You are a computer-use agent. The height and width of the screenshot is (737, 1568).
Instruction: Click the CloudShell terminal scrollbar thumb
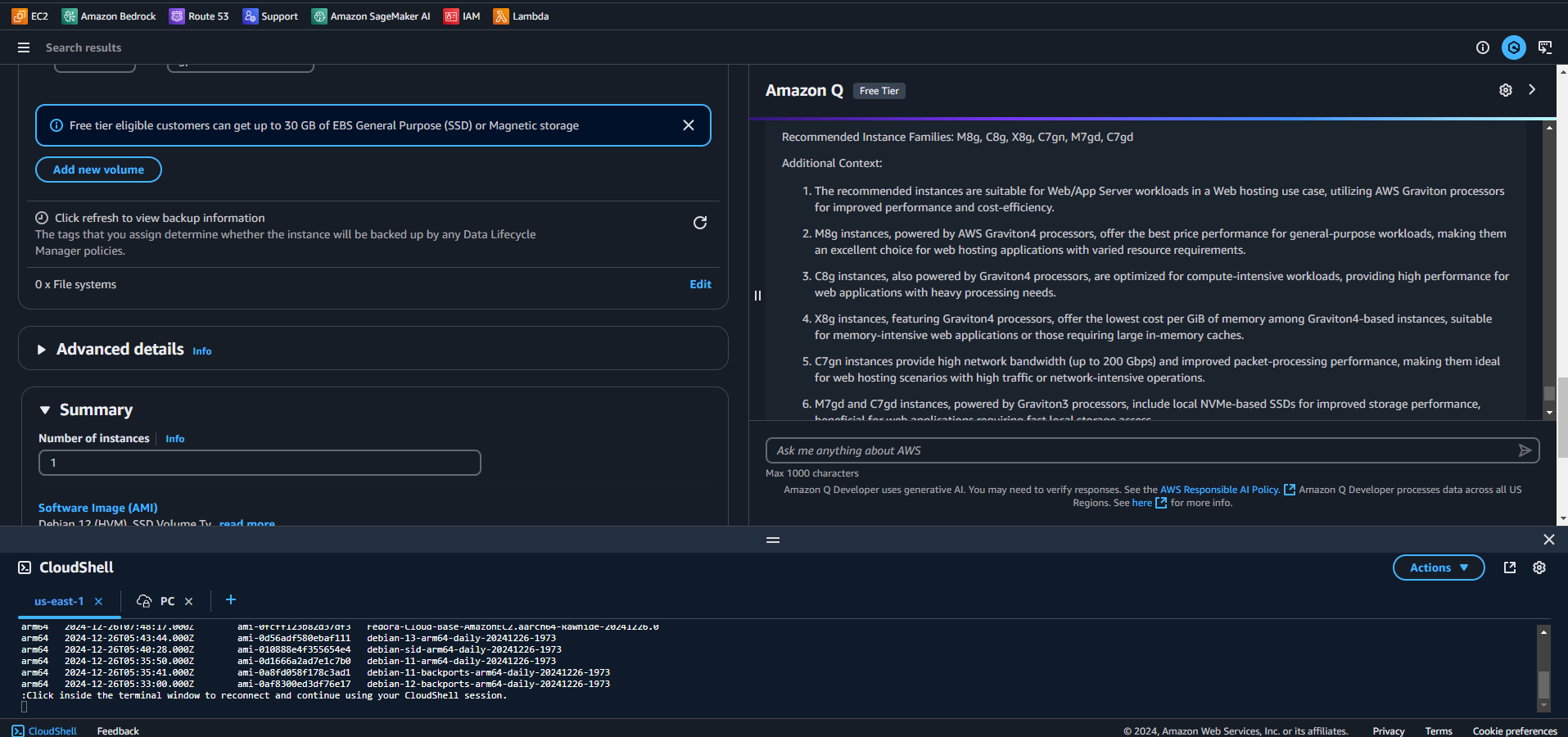pyautogui.click(x=1543, y=685)
